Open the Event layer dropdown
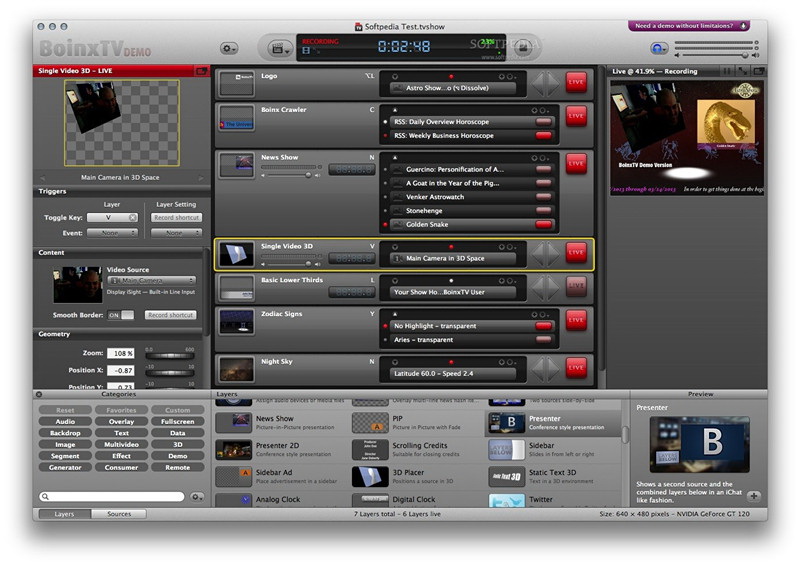Screen dimensions: 800x566 tap(112, 233)
